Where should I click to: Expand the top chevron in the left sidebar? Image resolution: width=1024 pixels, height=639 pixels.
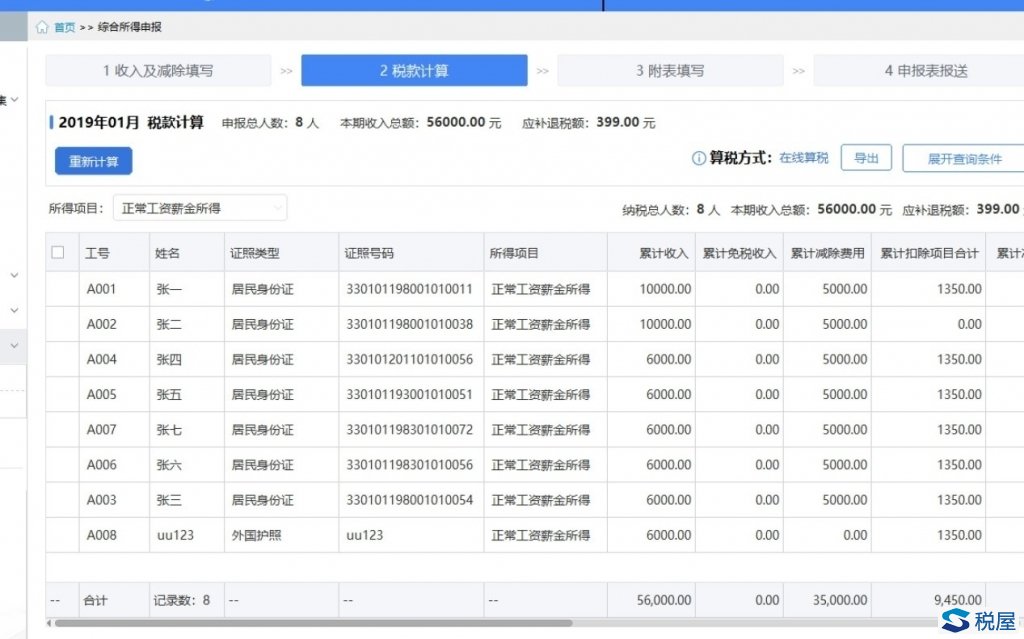(14, 100)
